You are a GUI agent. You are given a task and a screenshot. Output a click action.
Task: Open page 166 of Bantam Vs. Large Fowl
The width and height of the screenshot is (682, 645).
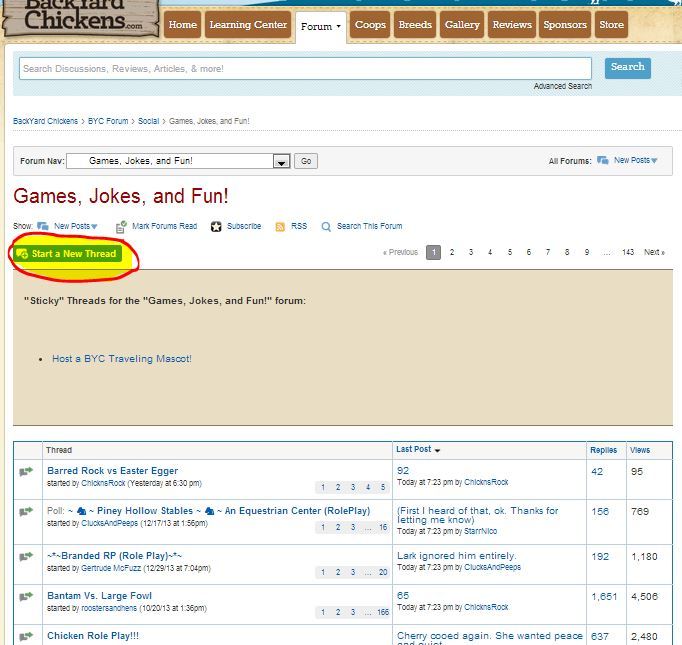(383, 612)
